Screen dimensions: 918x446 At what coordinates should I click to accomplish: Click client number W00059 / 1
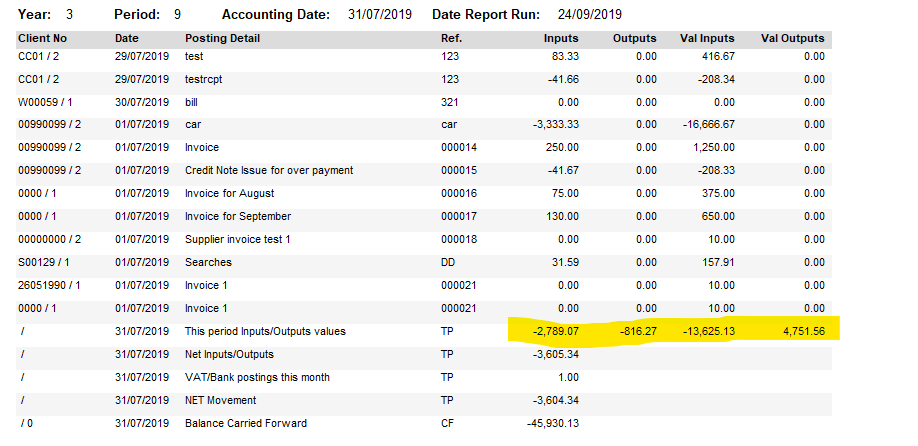click(x=46, y=102)
